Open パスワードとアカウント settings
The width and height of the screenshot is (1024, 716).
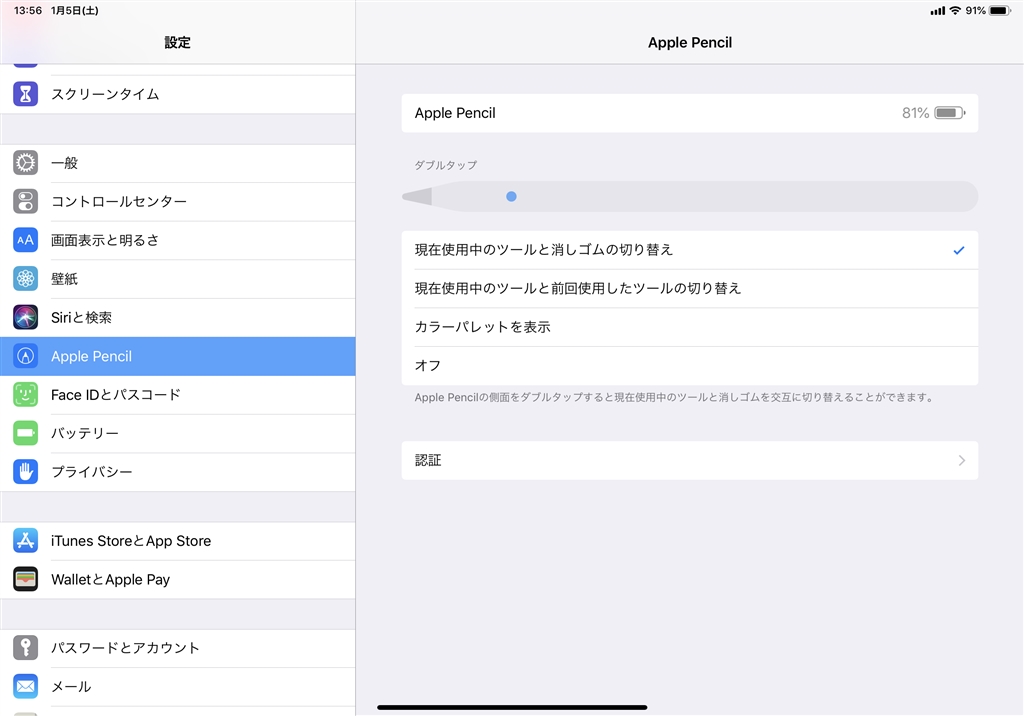tap(178, 647)
